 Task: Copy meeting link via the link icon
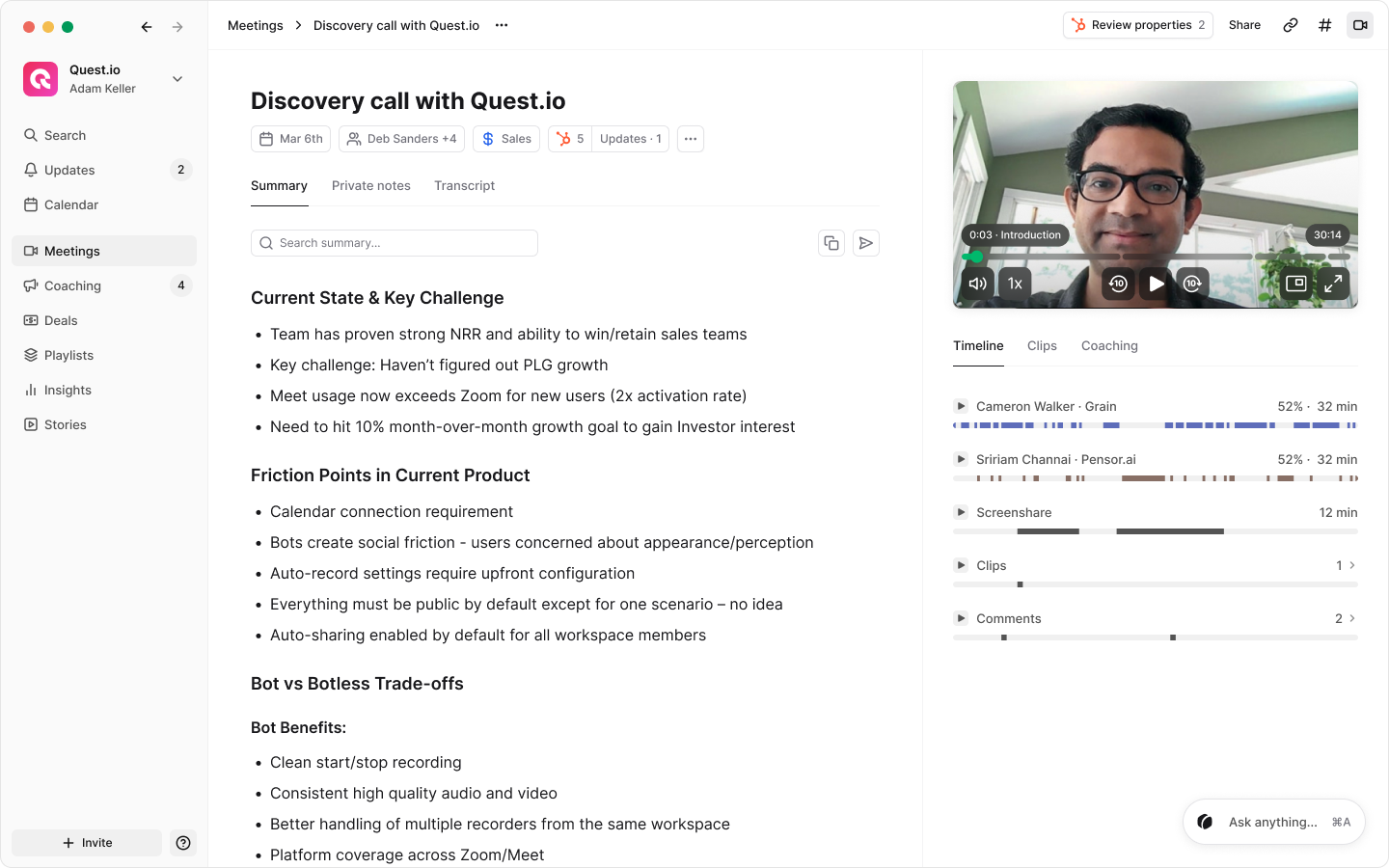[x=1290, y=25]
